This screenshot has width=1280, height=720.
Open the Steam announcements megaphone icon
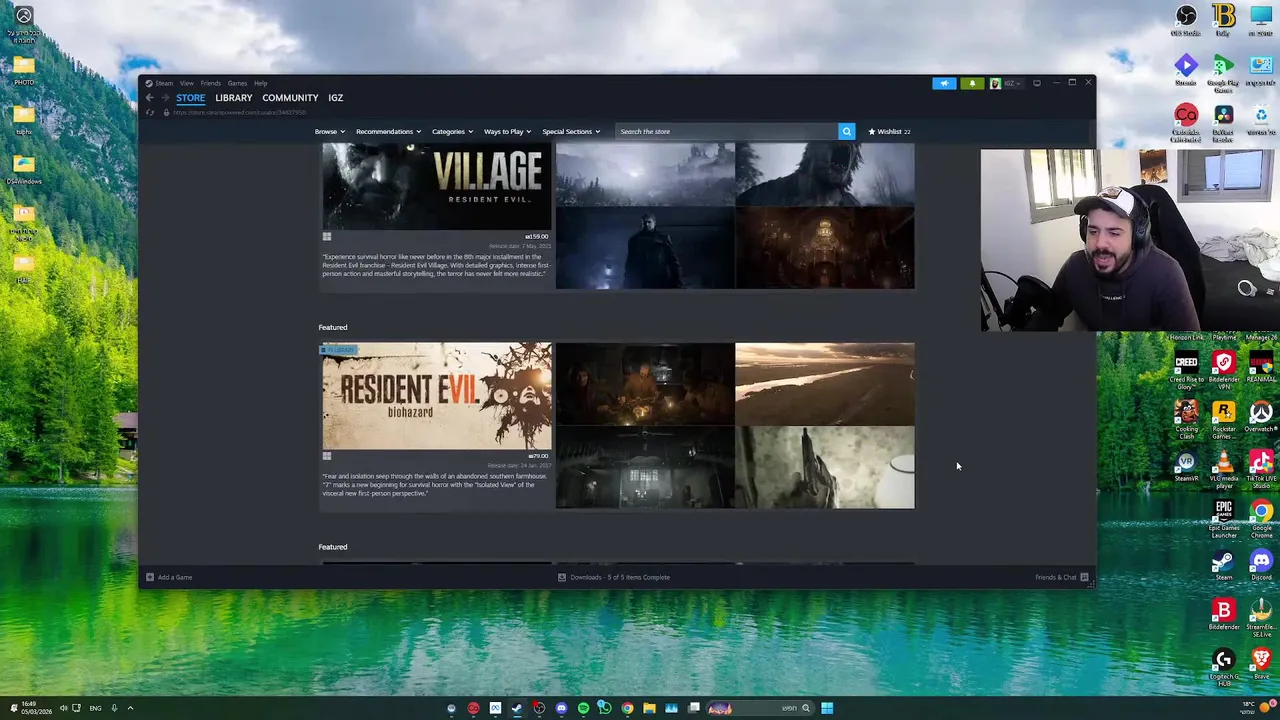[x=944, y=83]
